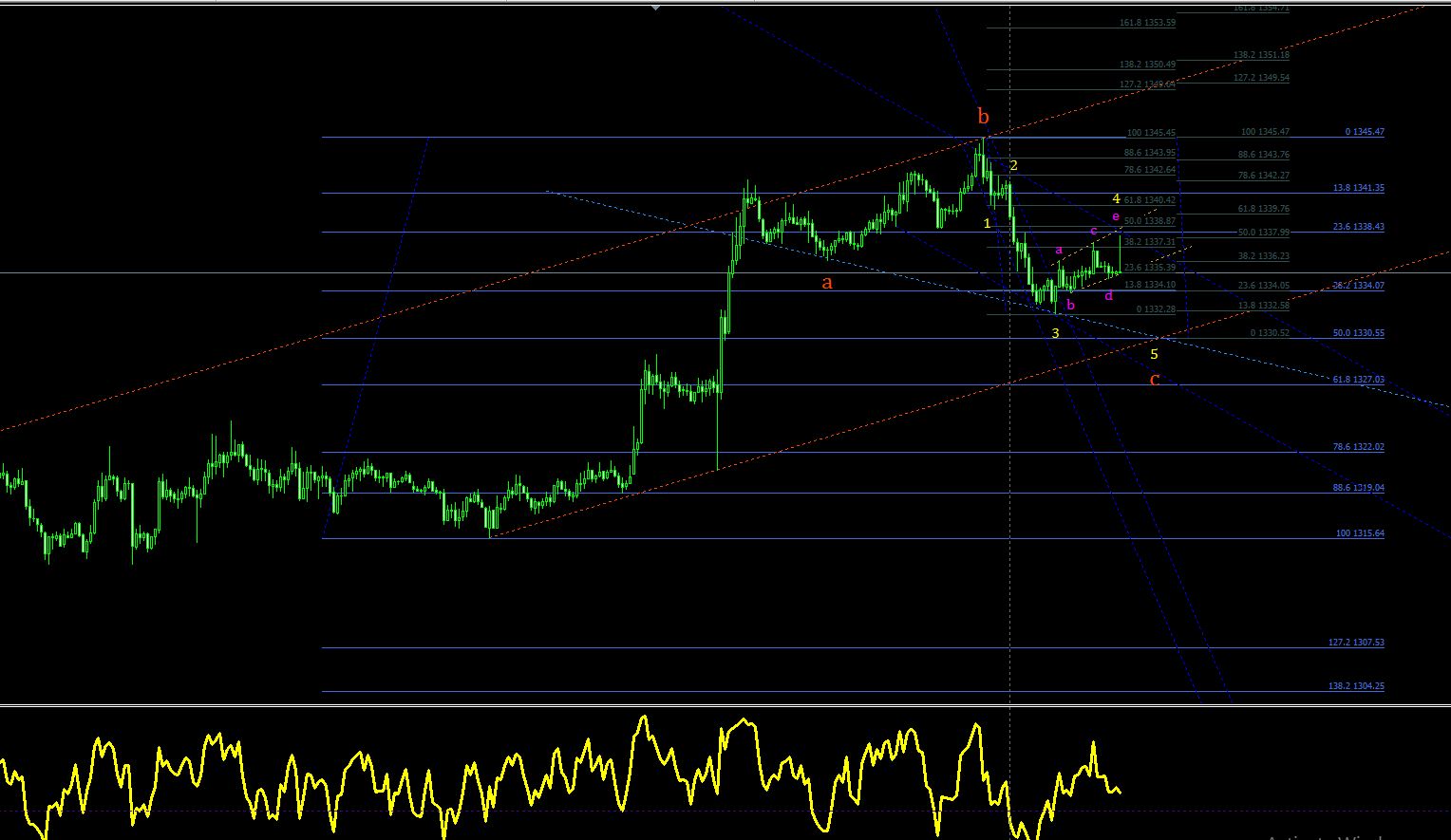Select the 78.6 1322.02 retracement label

coord(1359,447)
